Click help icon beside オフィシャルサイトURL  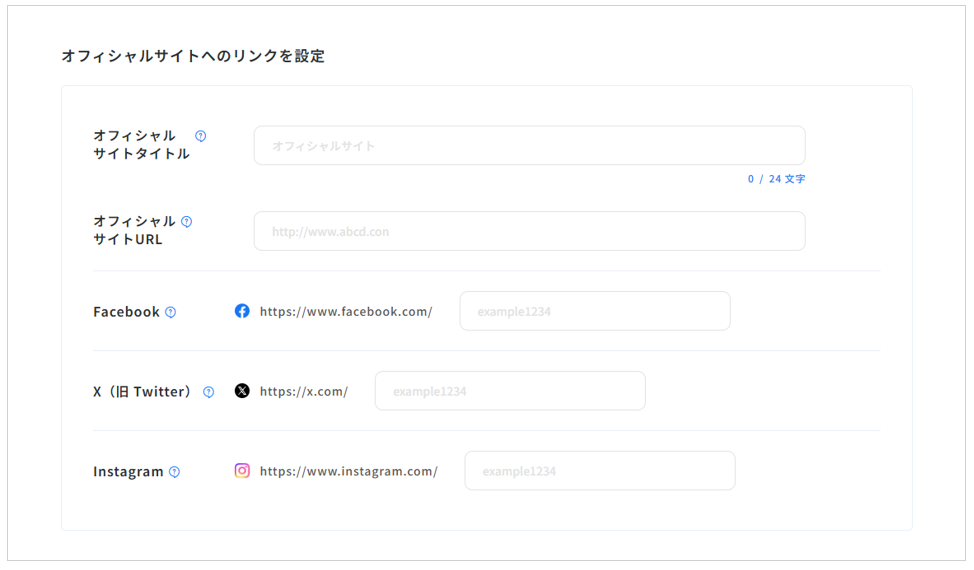coord(187,222)
